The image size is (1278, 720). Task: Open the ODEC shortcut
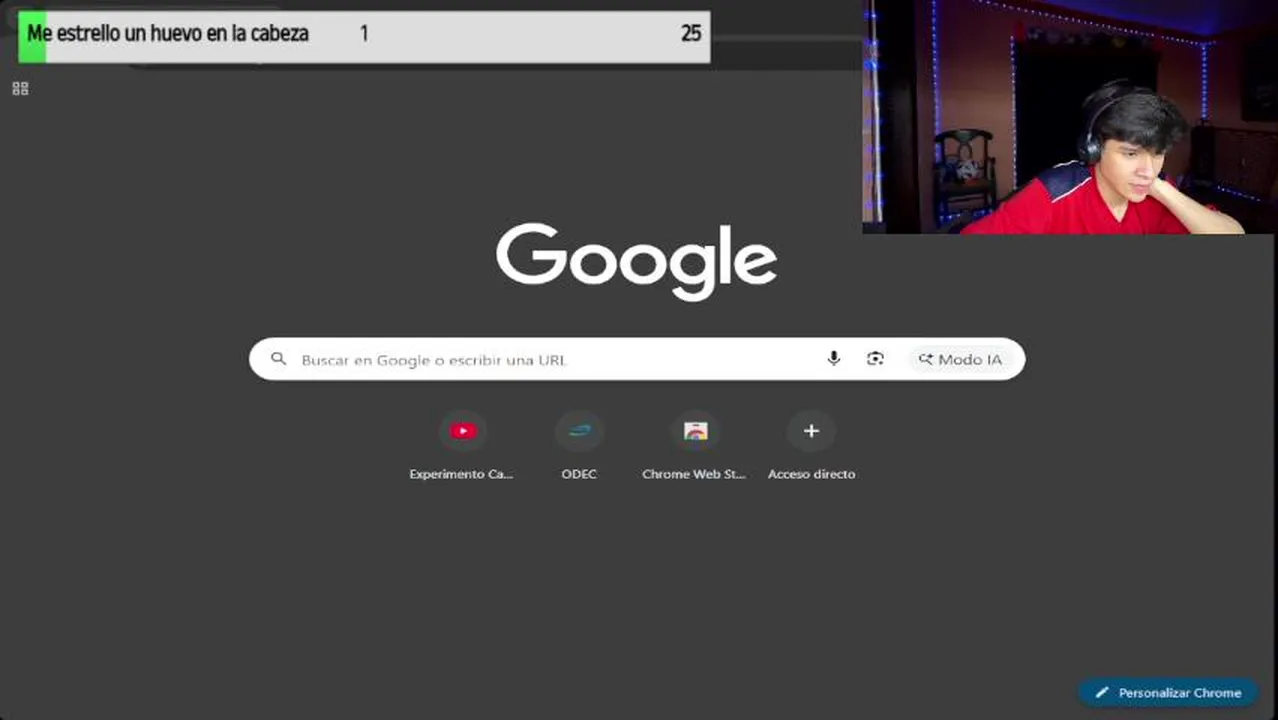pos(579,445)
